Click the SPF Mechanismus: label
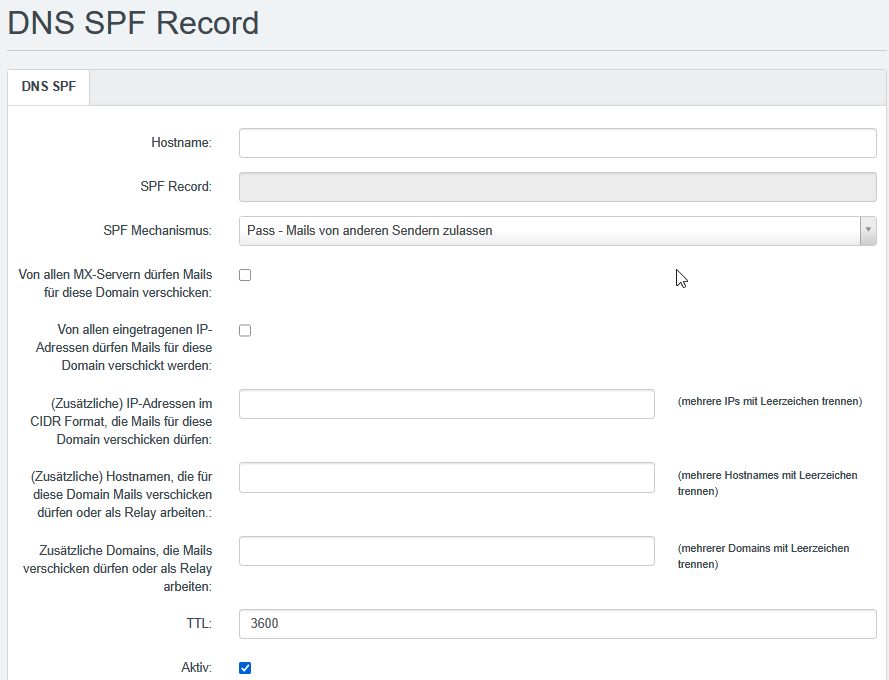Image resolution: width=889 pixels, height=680 pixels. click(x=158, y=231)
